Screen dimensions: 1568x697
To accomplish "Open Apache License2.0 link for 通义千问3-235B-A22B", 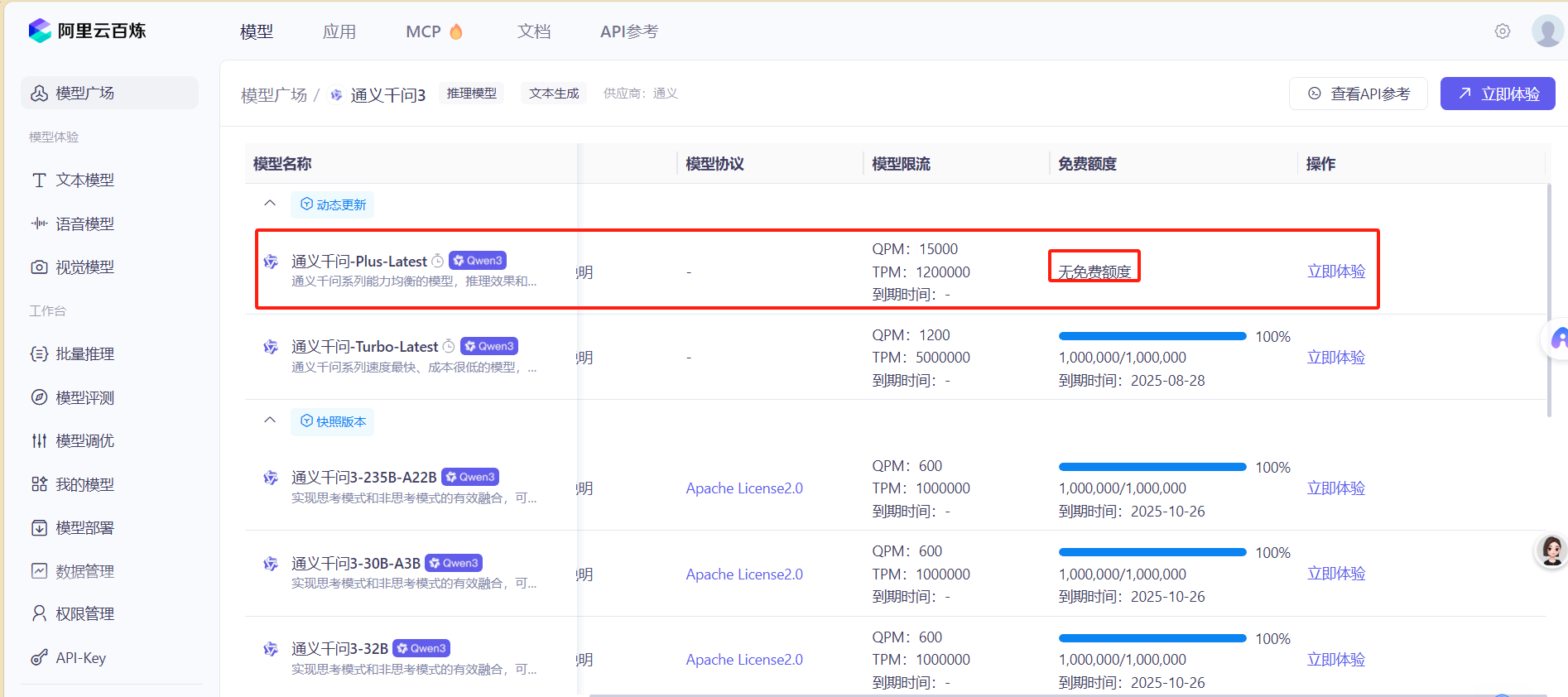I will [744, 488].
